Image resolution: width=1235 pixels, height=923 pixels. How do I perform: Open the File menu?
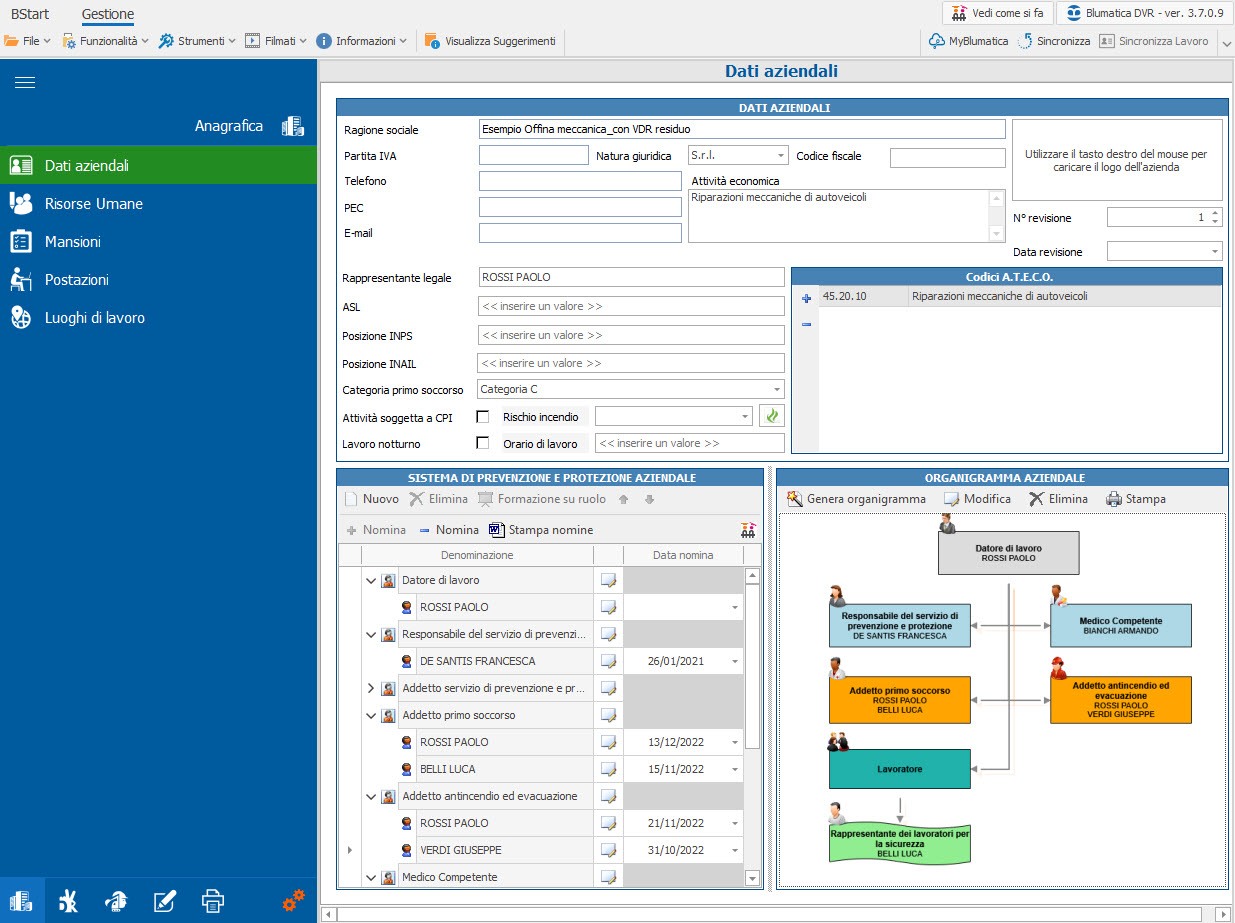pos(28,41)
